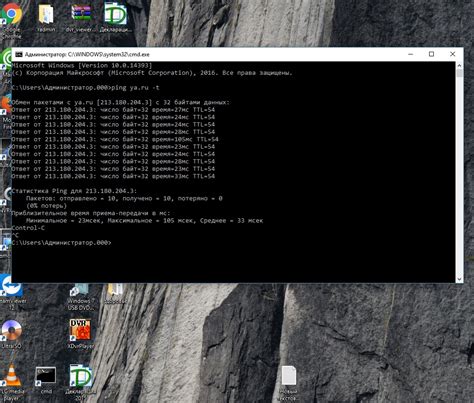
Task: Click the 'Статистика Ping для 213.180.204.3' line
Action: point(74,191)
